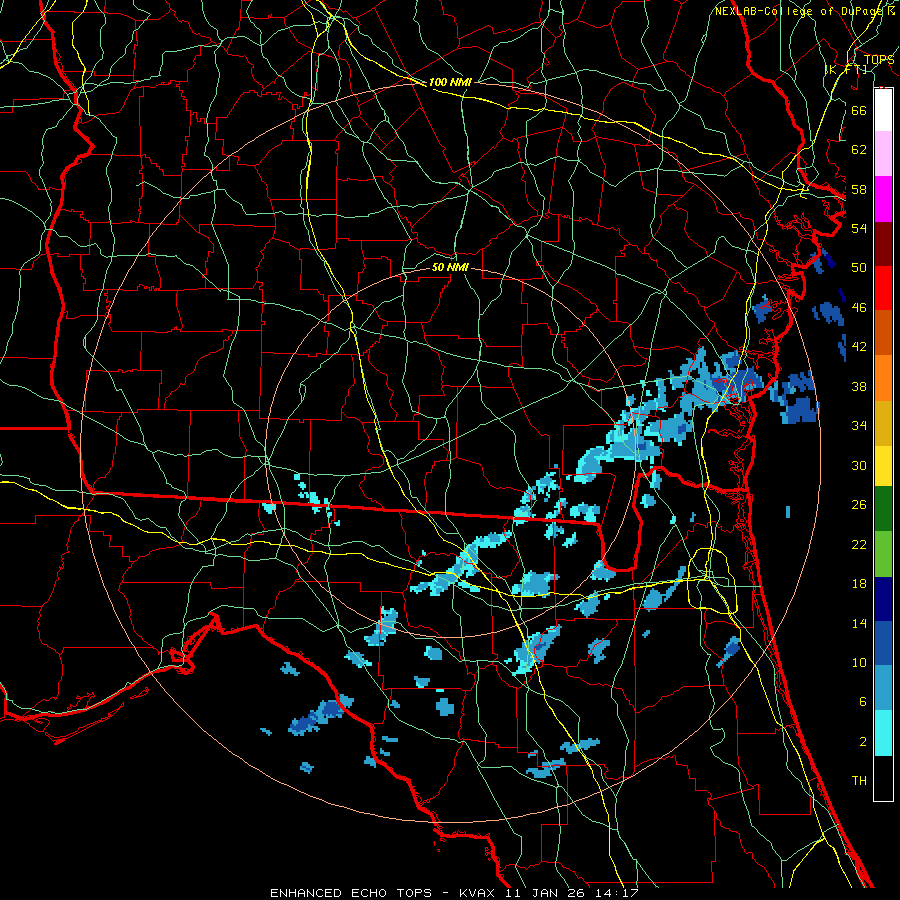
Task: Click the 18 legend value label
Action: pyautogui.click(x=859, y=584)
